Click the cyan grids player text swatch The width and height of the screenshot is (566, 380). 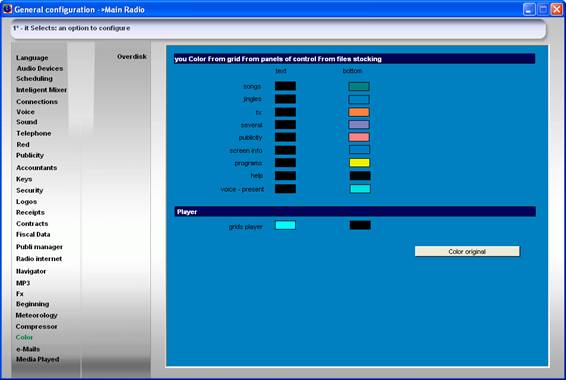coord(285,225)
